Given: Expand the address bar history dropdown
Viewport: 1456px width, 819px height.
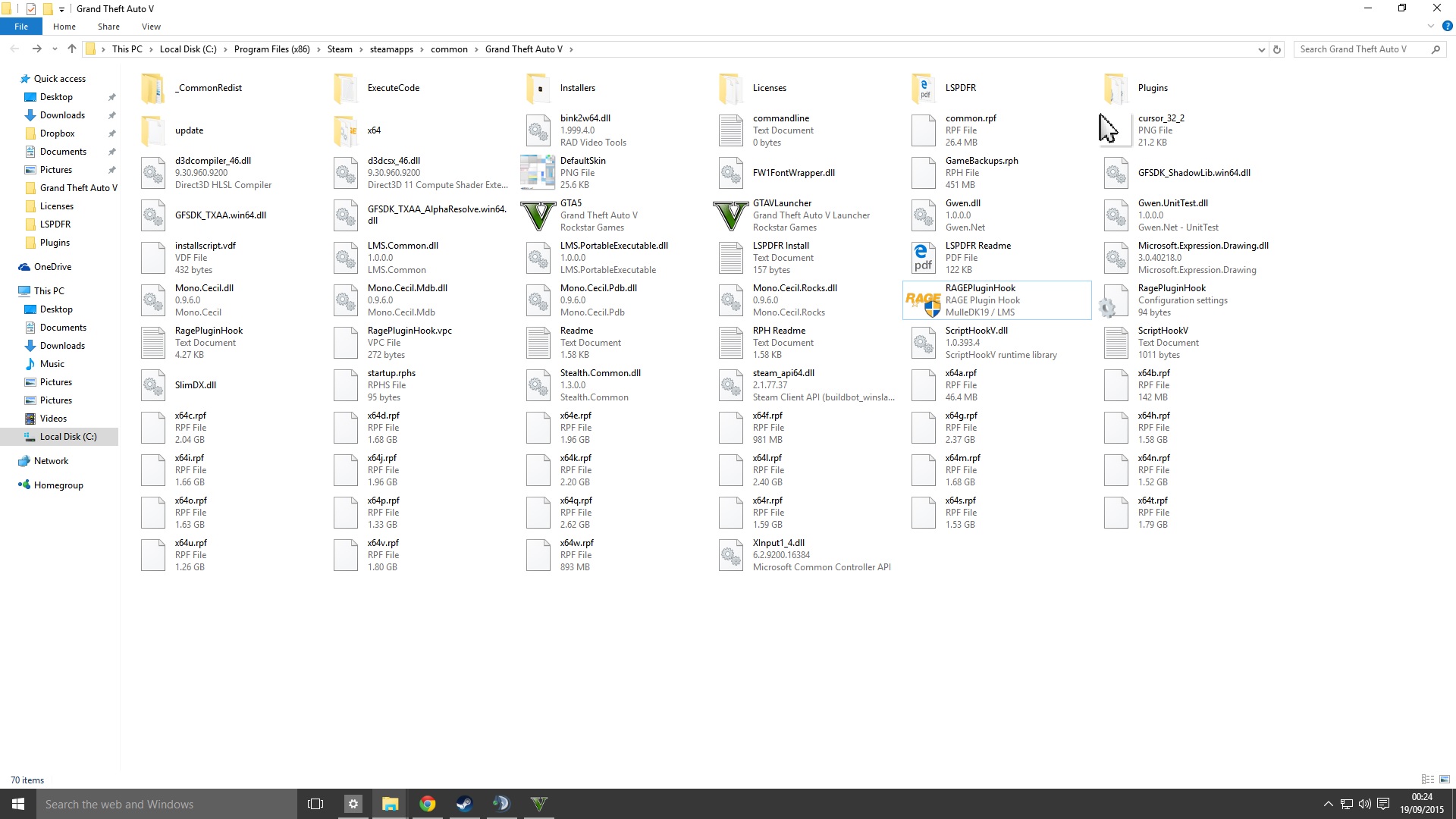Looking at the screenshot, I should [1261, 49].
